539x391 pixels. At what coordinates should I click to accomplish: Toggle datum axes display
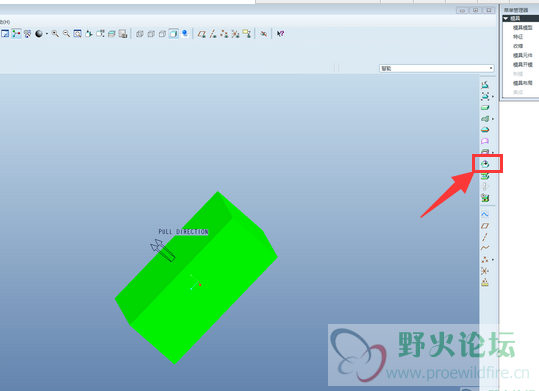[x=213, y=33]
